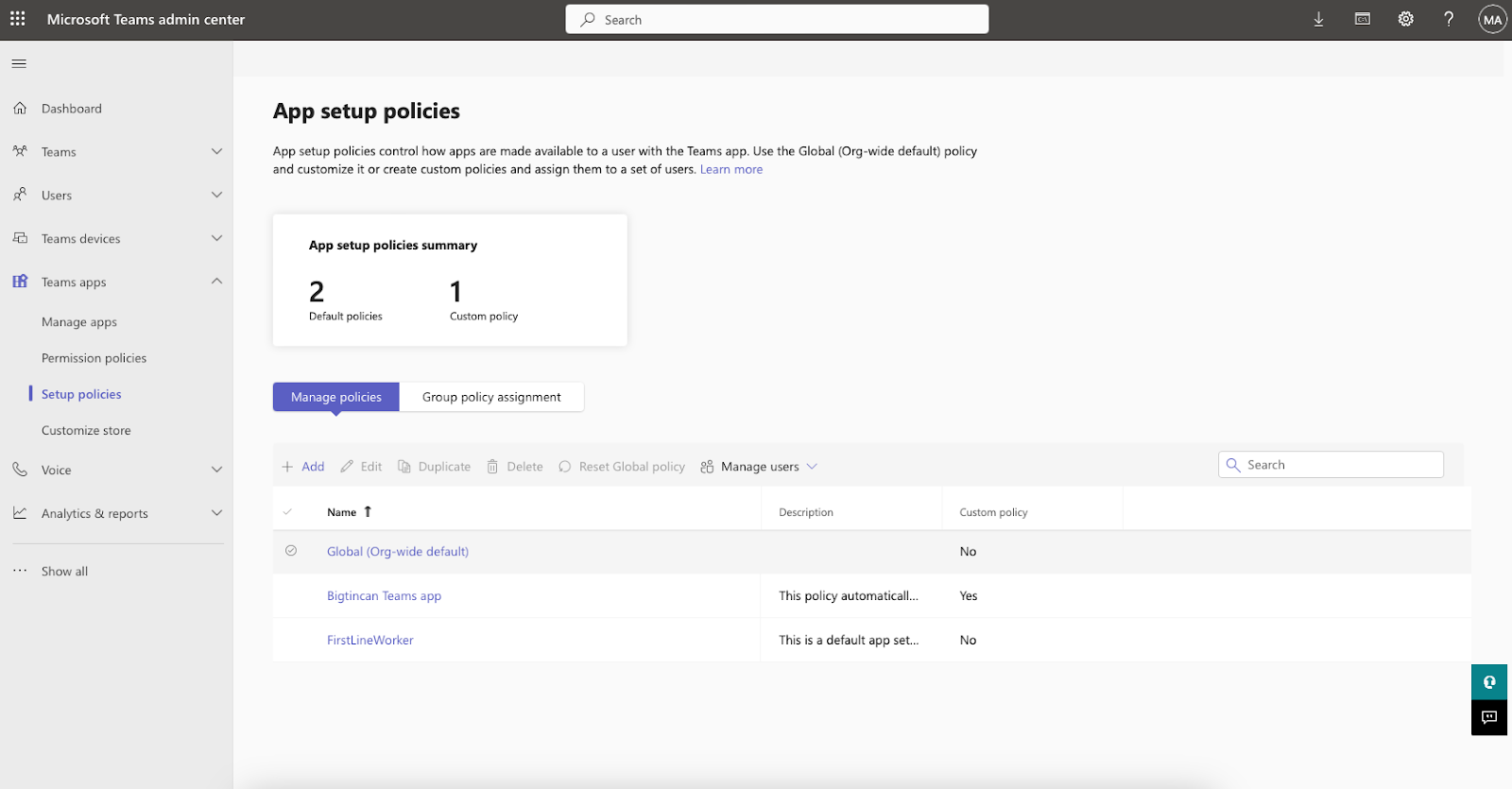Select the Global (Org-wide default) row checkmark
Viewport: 1512px width, 789px height.
coord(291,551)
